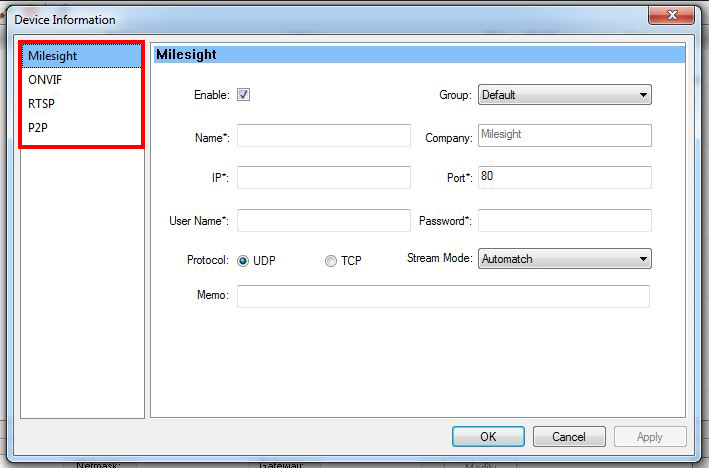The height and width of the screenshot is (468, 709).
Task: Click the Cancel button
Action: click(x=569, y=436)
